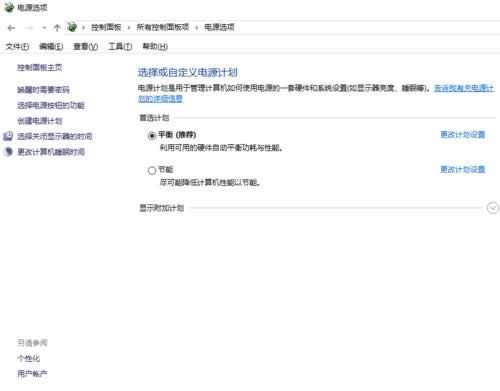Change plan settings for 平衡 plan
The width and height of the screenshot is (500, 391).
tap(463, 135)
